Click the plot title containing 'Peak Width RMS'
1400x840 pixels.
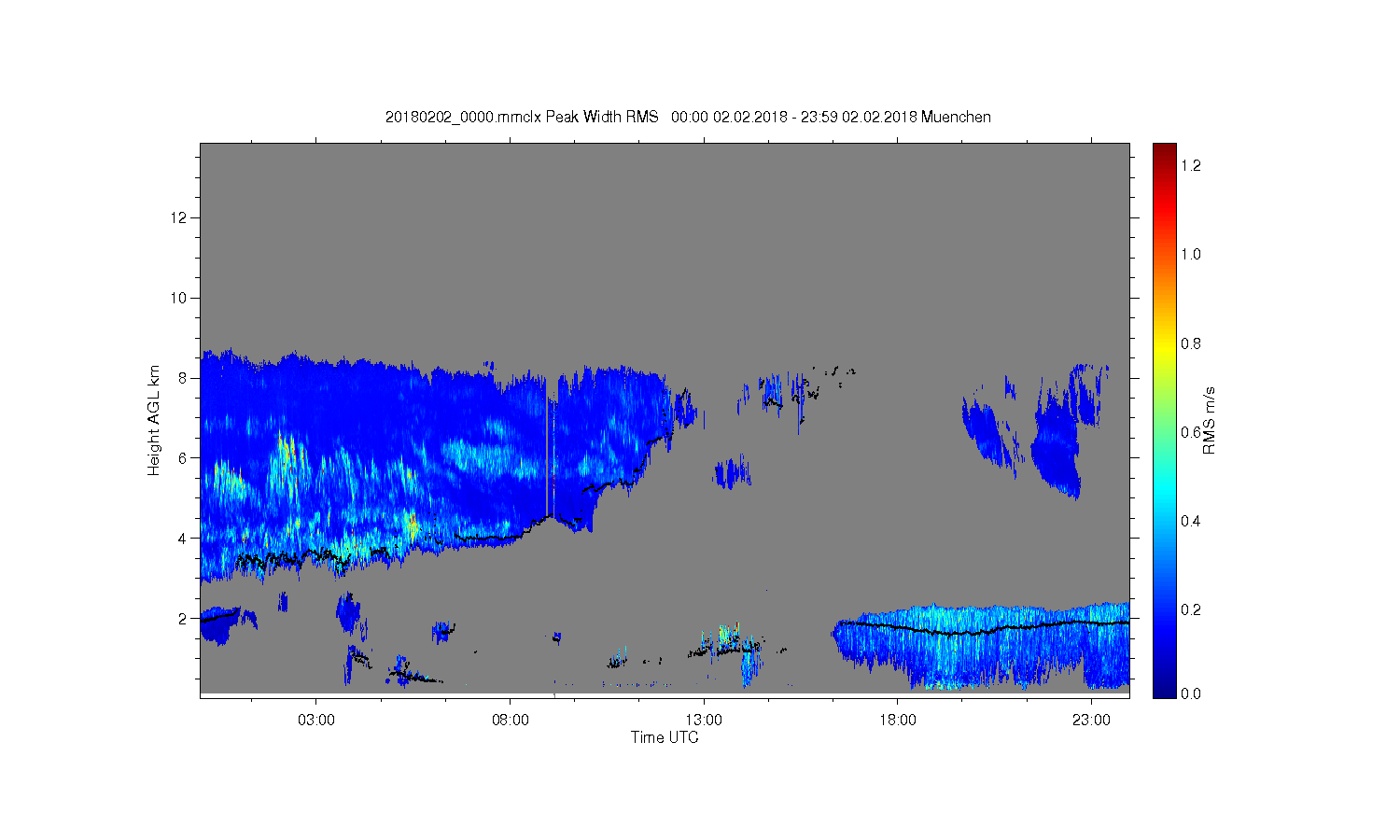(688, 117)
